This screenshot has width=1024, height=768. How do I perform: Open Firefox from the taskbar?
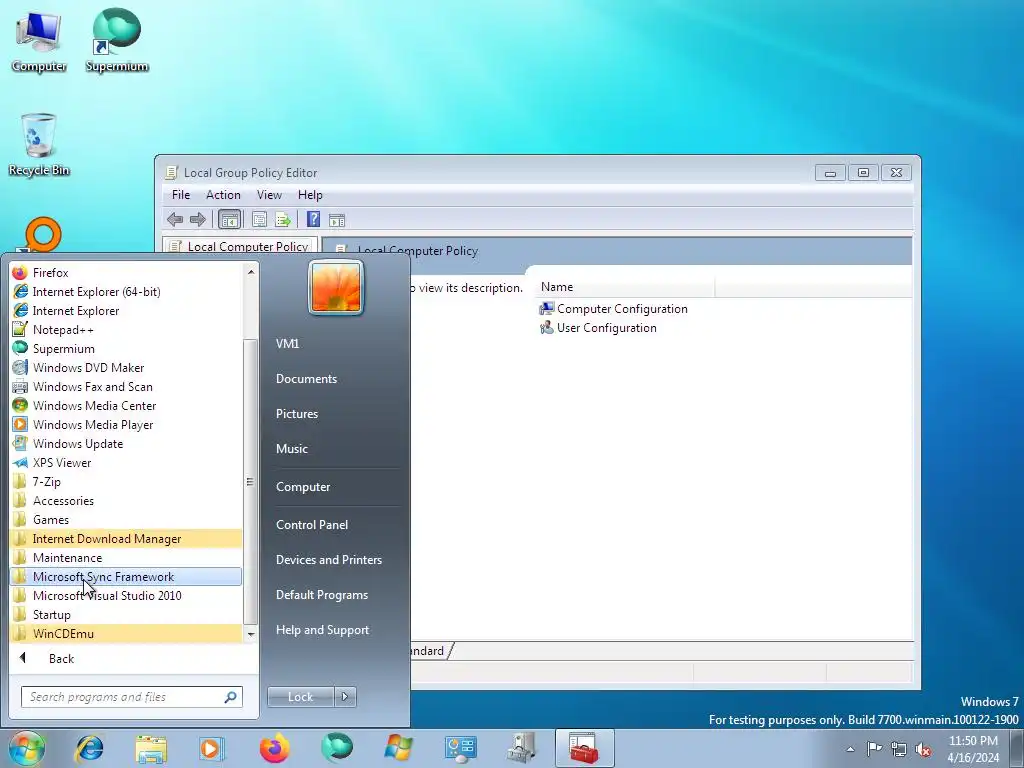click(x=274, y=748)
